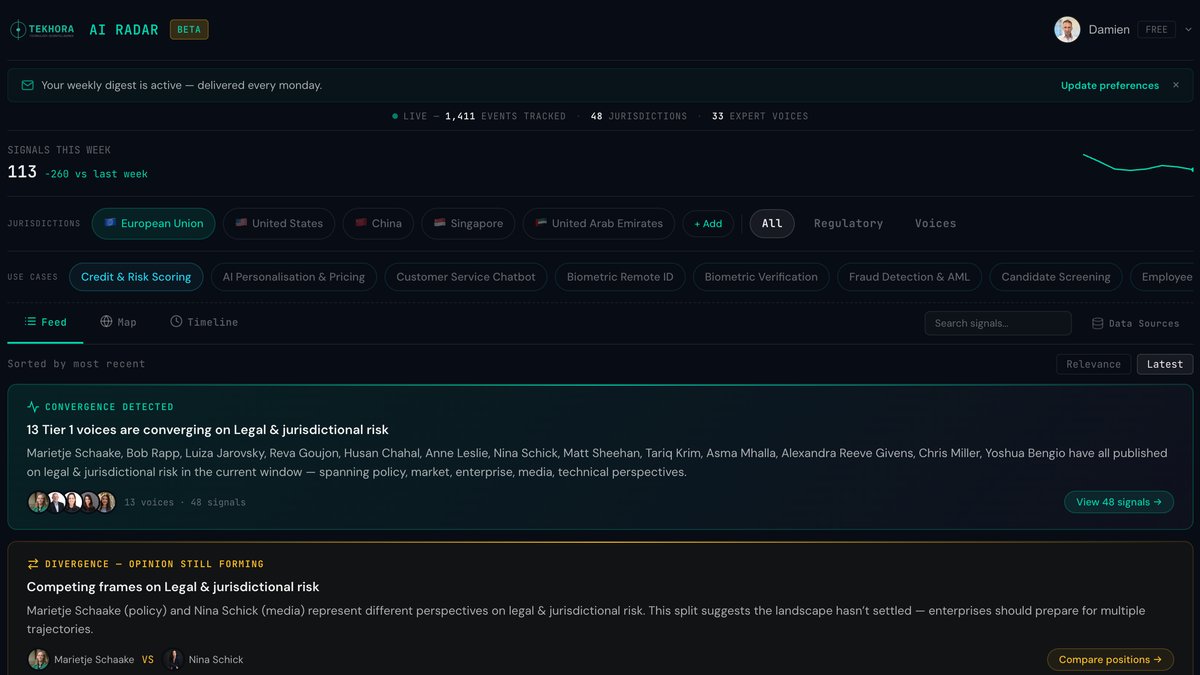Click Marietje Schaake's avatar in the divergence card
The image size is (1200, 675).
coord(38,659)
